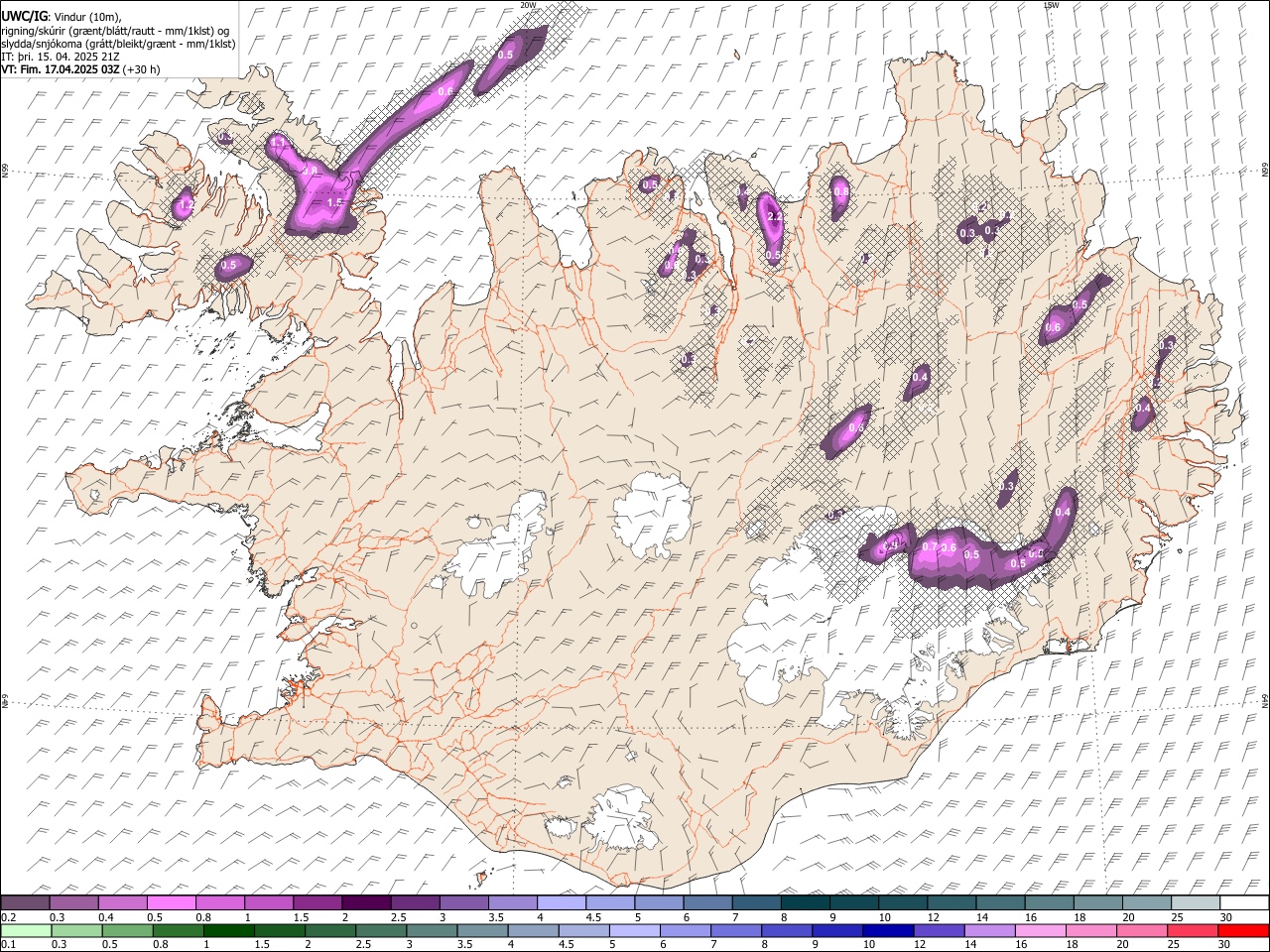Click the white snow swatch after 30
The height and width of the screenshot is (952, 1270).
click(x=1242, y=903)
